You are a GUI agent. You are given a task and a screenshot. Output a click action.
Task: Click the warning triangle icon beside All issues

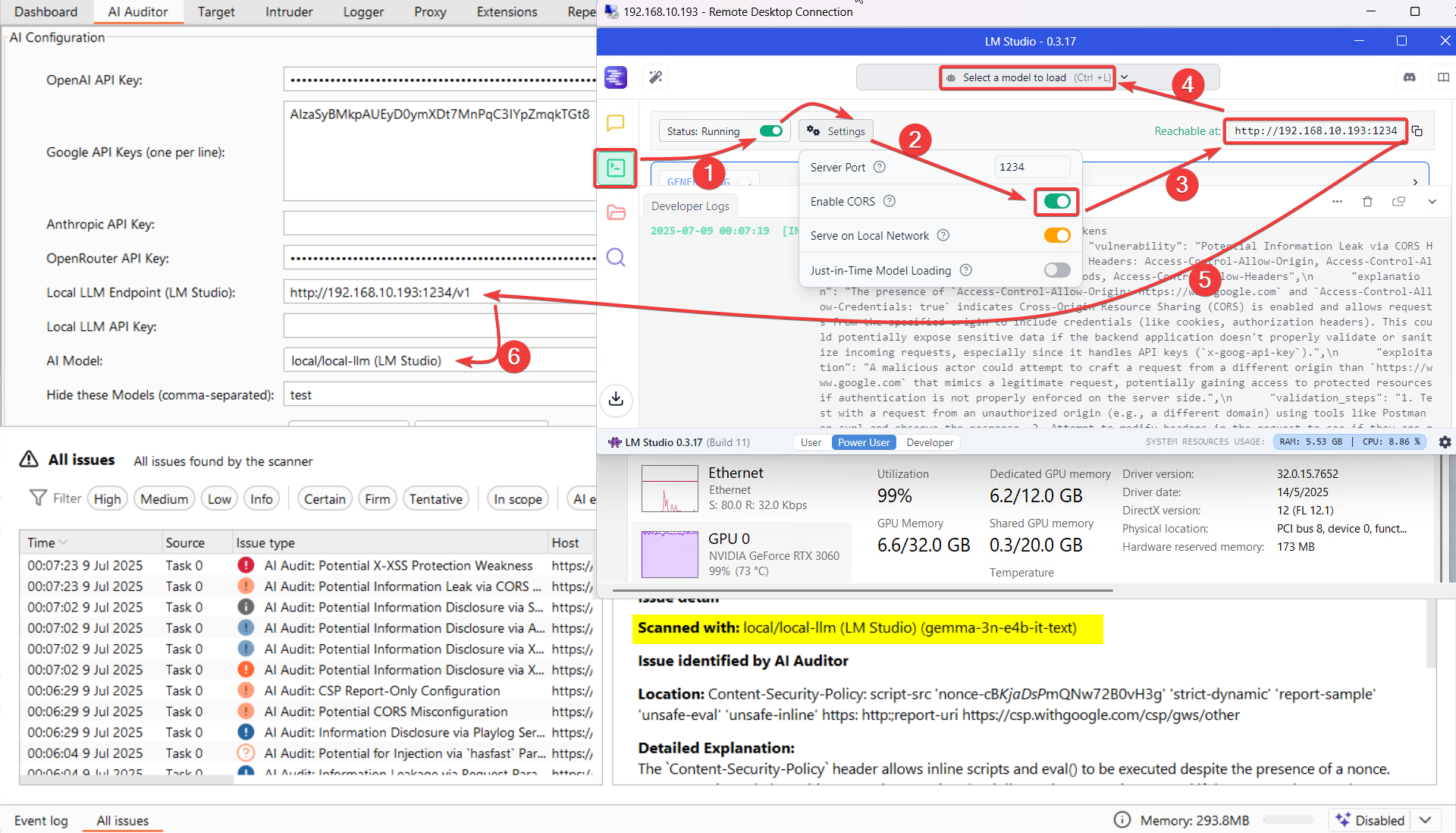(28, 459)
